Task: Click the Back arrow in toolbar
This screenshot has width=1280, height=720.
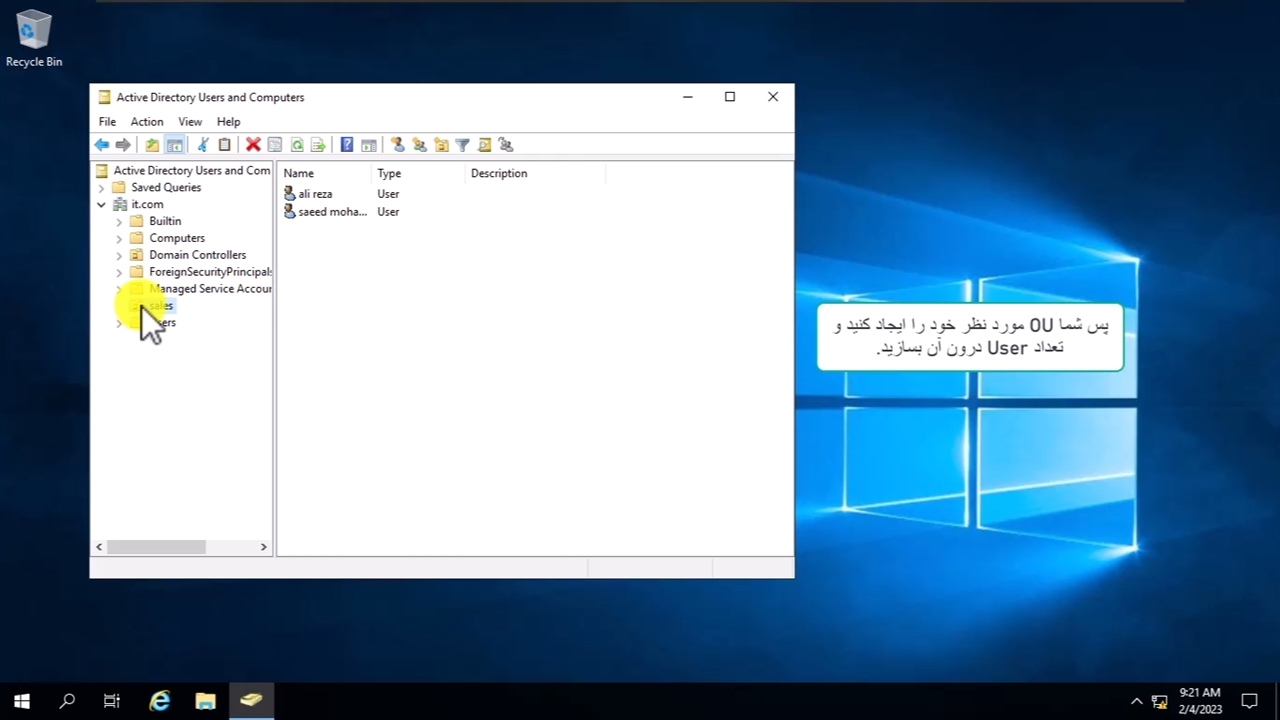Action: 101,145
